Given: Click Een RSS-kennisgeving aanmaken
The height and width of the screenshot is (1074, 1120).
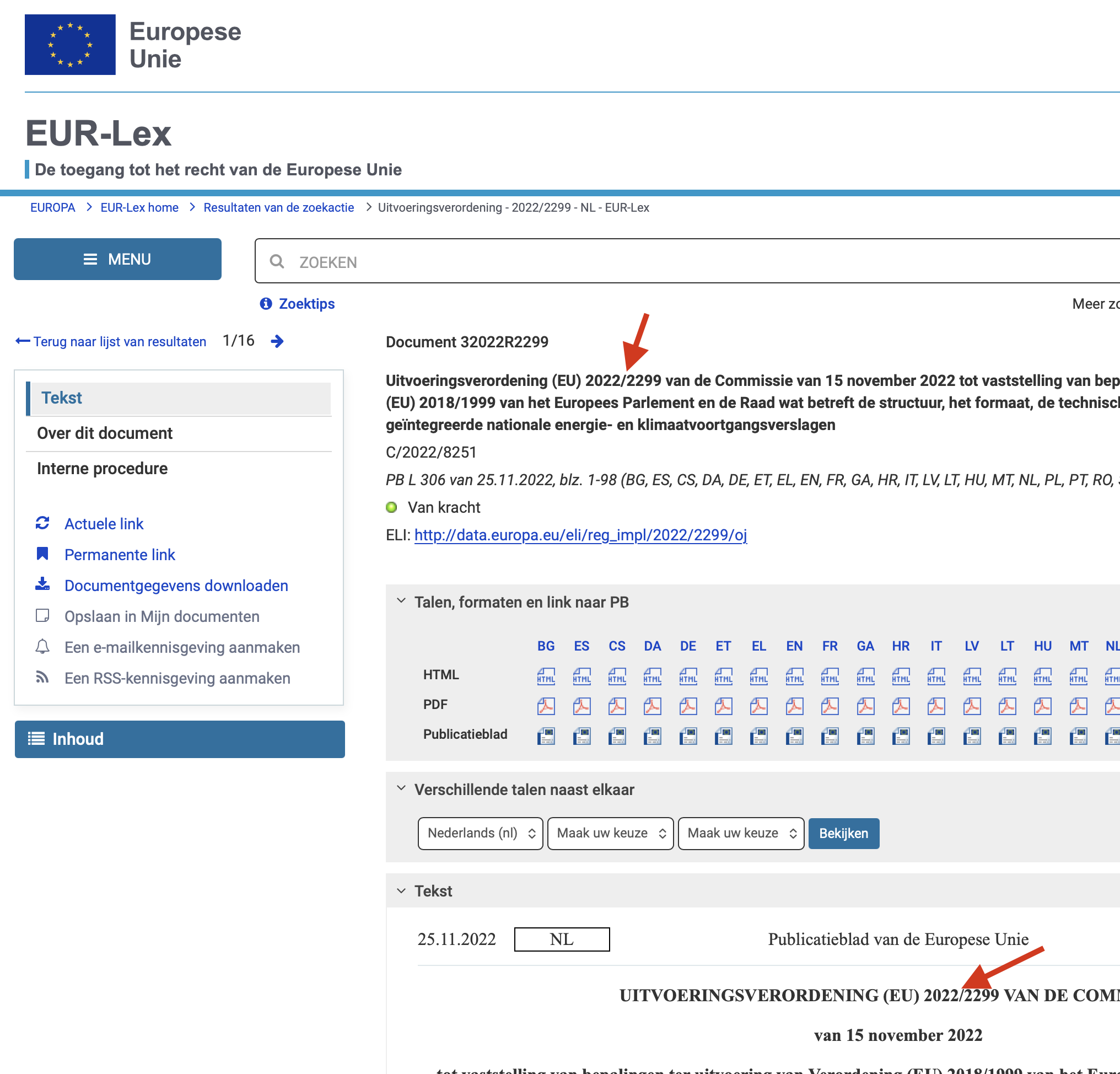Looking at the screenshot, I should tap(177, 678).
